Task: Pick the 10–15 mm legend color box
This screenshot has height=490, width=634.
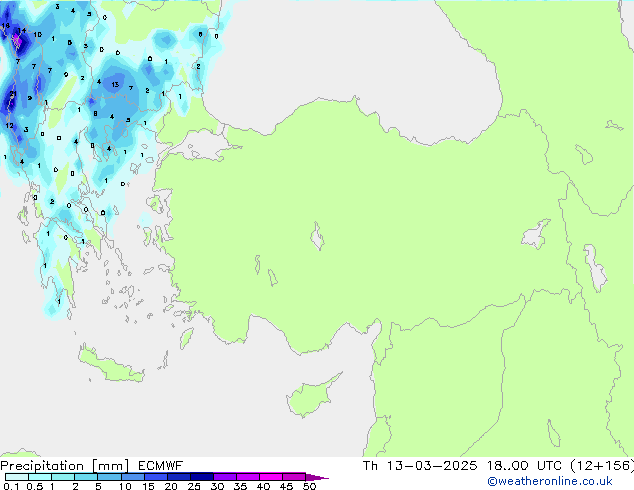Action: 133,477
